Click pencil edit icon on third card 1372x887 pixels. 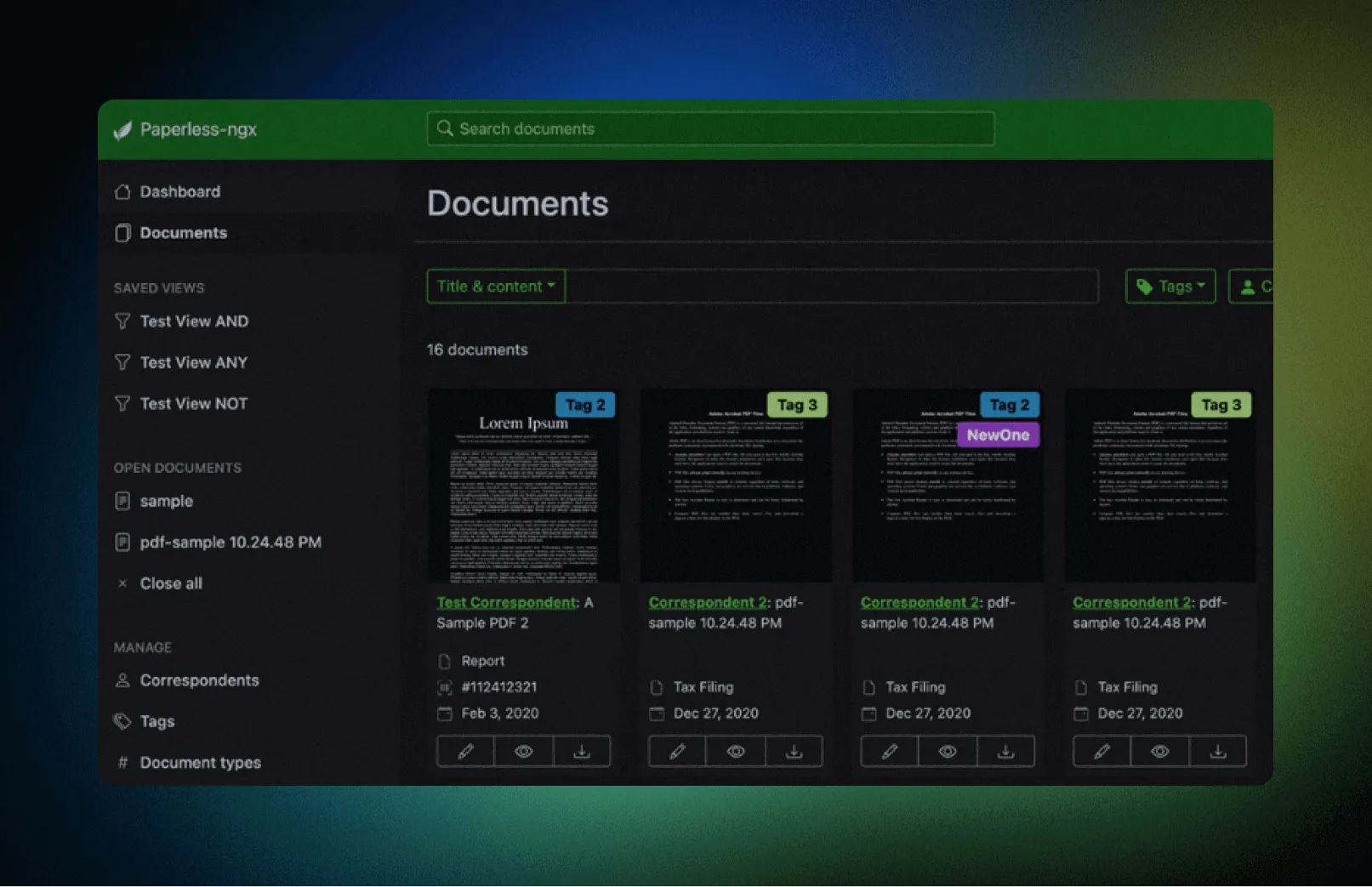point(890,751)
